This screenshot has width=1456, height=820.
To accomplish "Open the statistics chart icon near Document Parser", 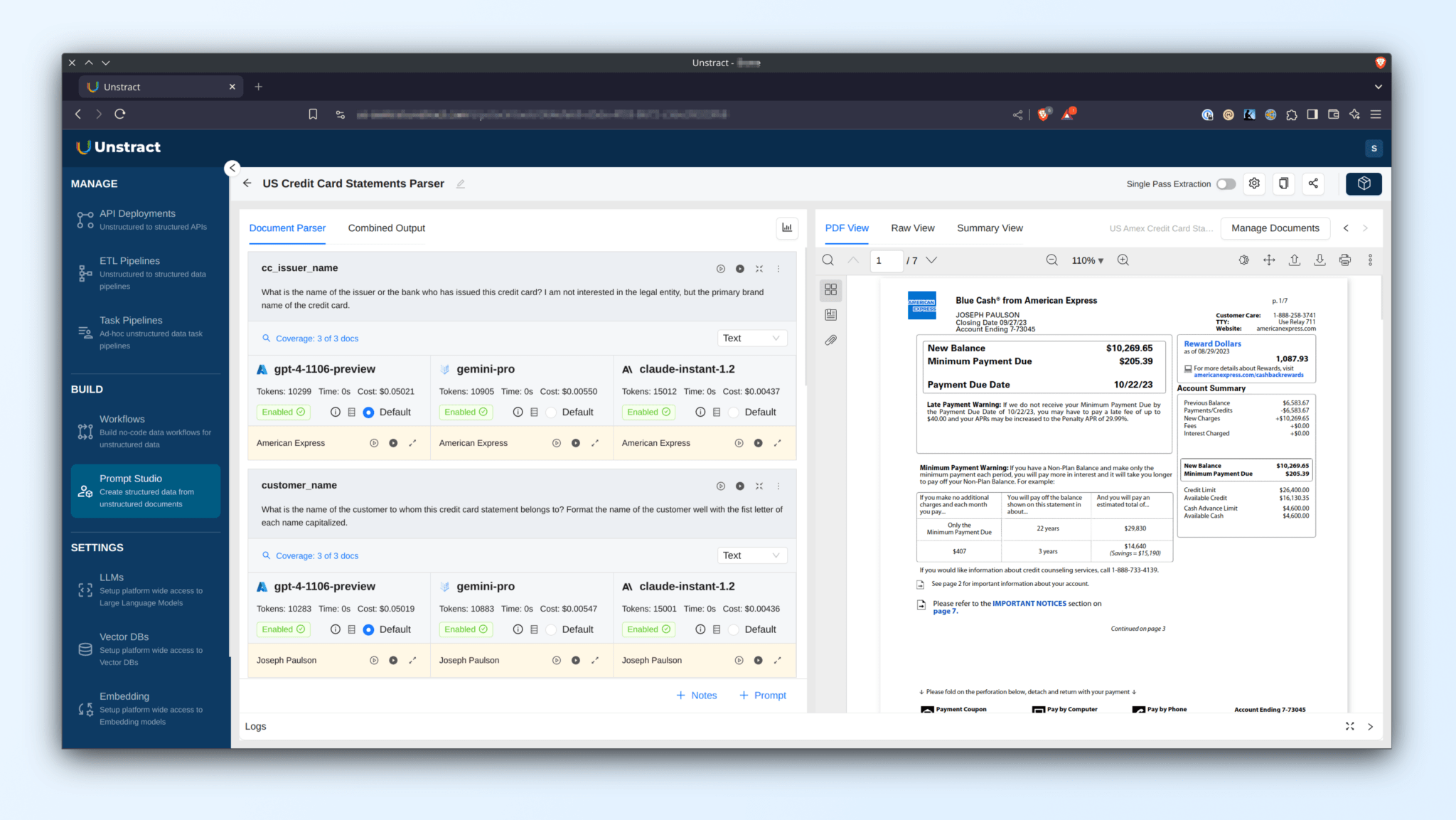I will click(787, 228).
